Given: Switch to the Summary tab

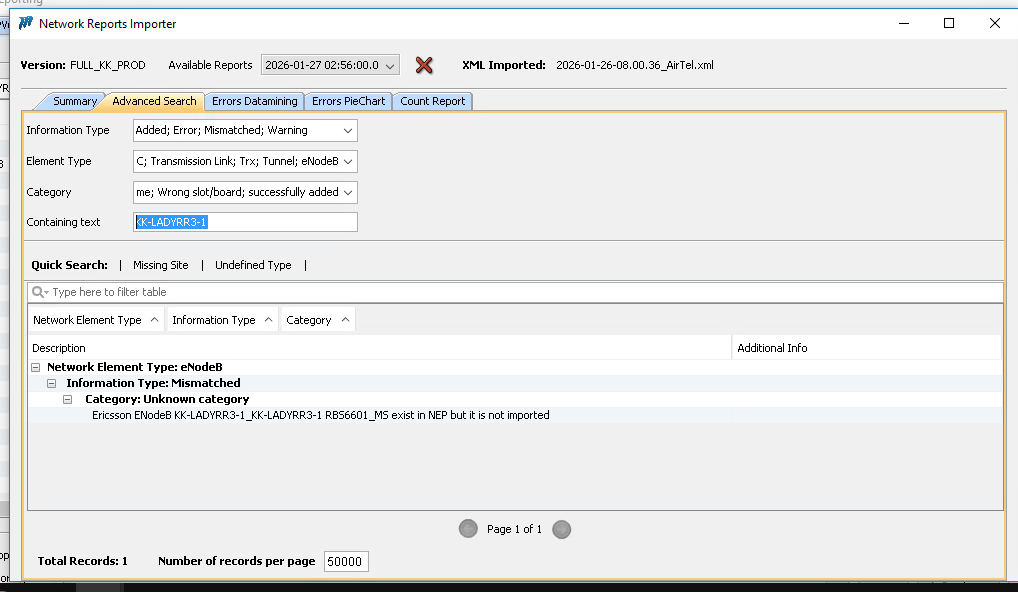Looking at the screenshot, I should click(74, 101).
